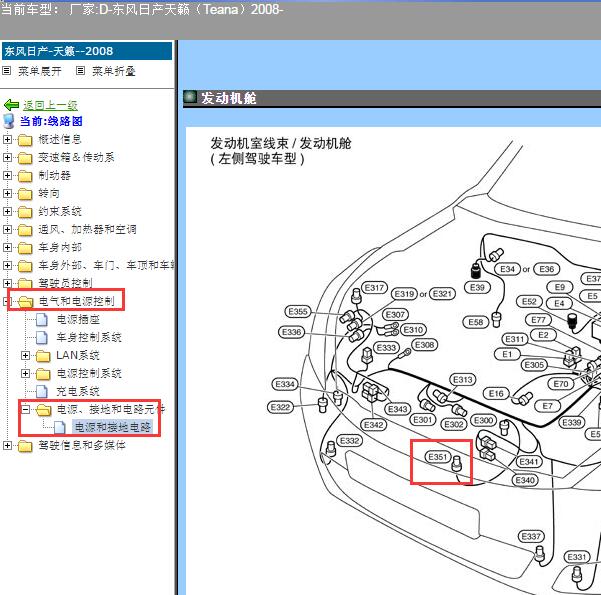This screenshot has height=595, width=601.
Task: Click the green icon beside 发动机舱 header
Action: point(190,97)
